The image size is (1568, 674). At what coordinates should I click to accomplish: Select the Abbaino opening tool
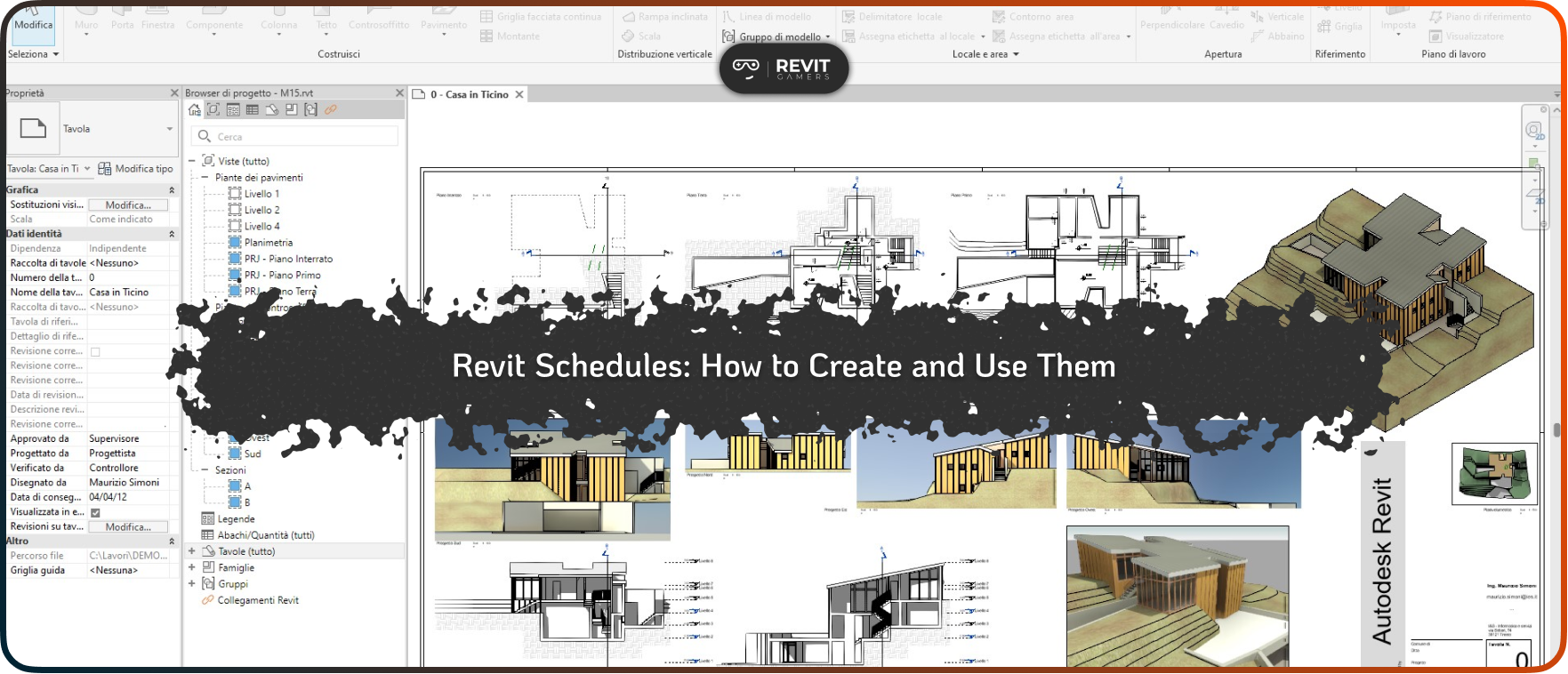click(x=1277, y=36)
